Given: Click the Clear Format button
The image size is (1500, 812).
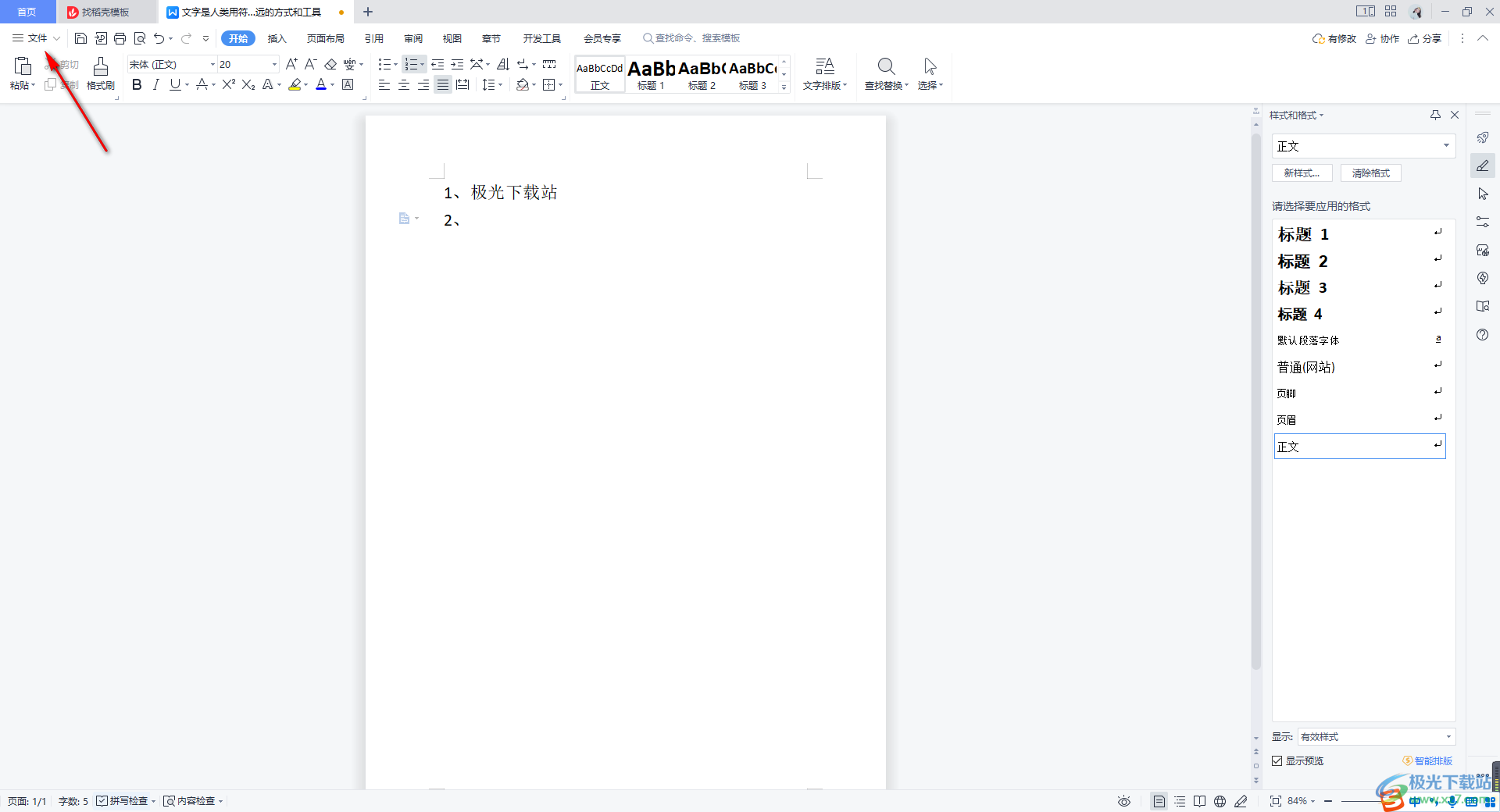Looking at the screenshot, I should [1371, 173].
